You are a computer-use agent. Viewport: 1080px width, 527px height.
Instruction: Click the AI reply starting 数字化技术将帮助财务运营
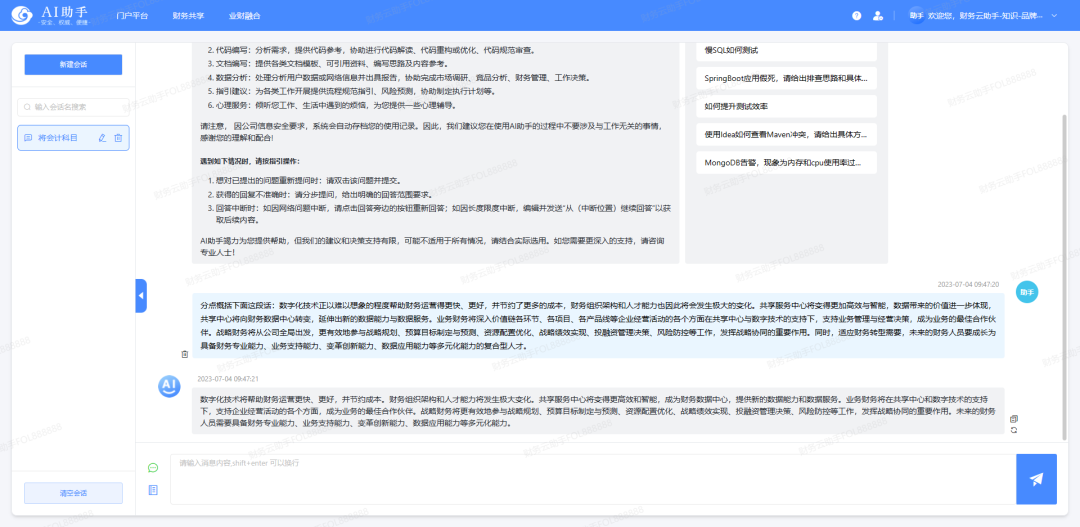598,411
